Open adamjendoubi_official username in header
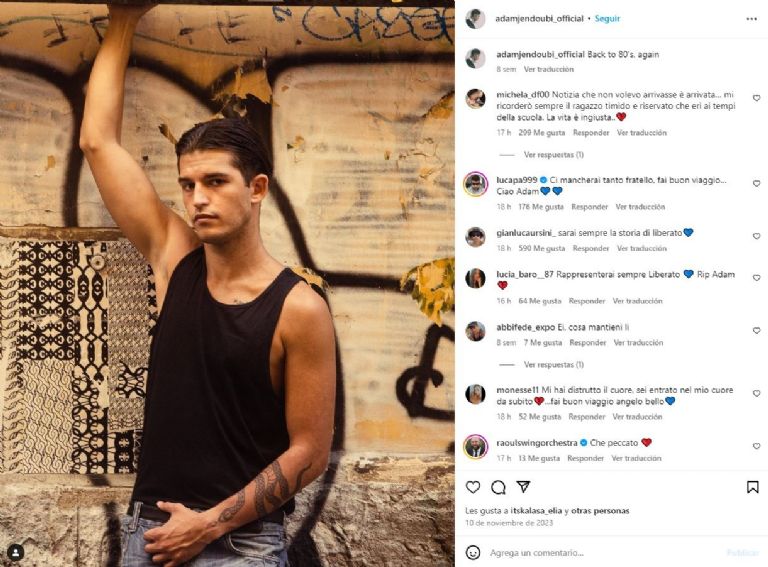Image resolution: width=768 pixels, height=567 pixels. point(539,19)
